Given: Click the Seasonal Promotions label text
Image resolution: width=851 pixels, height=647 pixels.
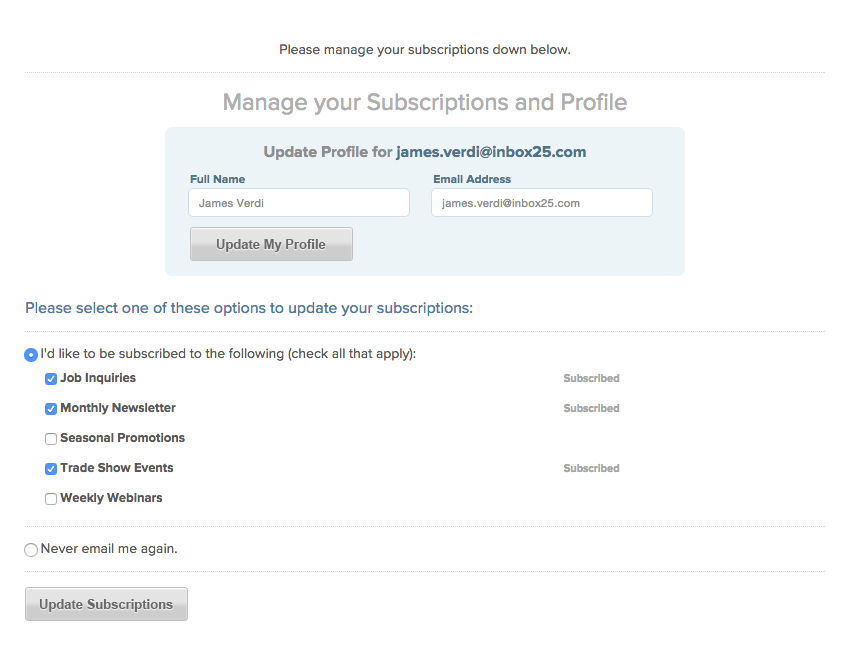Looking at the screenshot, I should click(x=123, y=437).
